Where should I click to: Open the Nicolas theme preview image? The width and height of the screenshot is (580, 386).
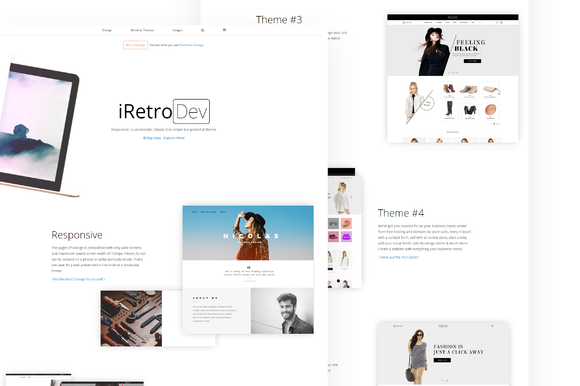click(248, 233)
